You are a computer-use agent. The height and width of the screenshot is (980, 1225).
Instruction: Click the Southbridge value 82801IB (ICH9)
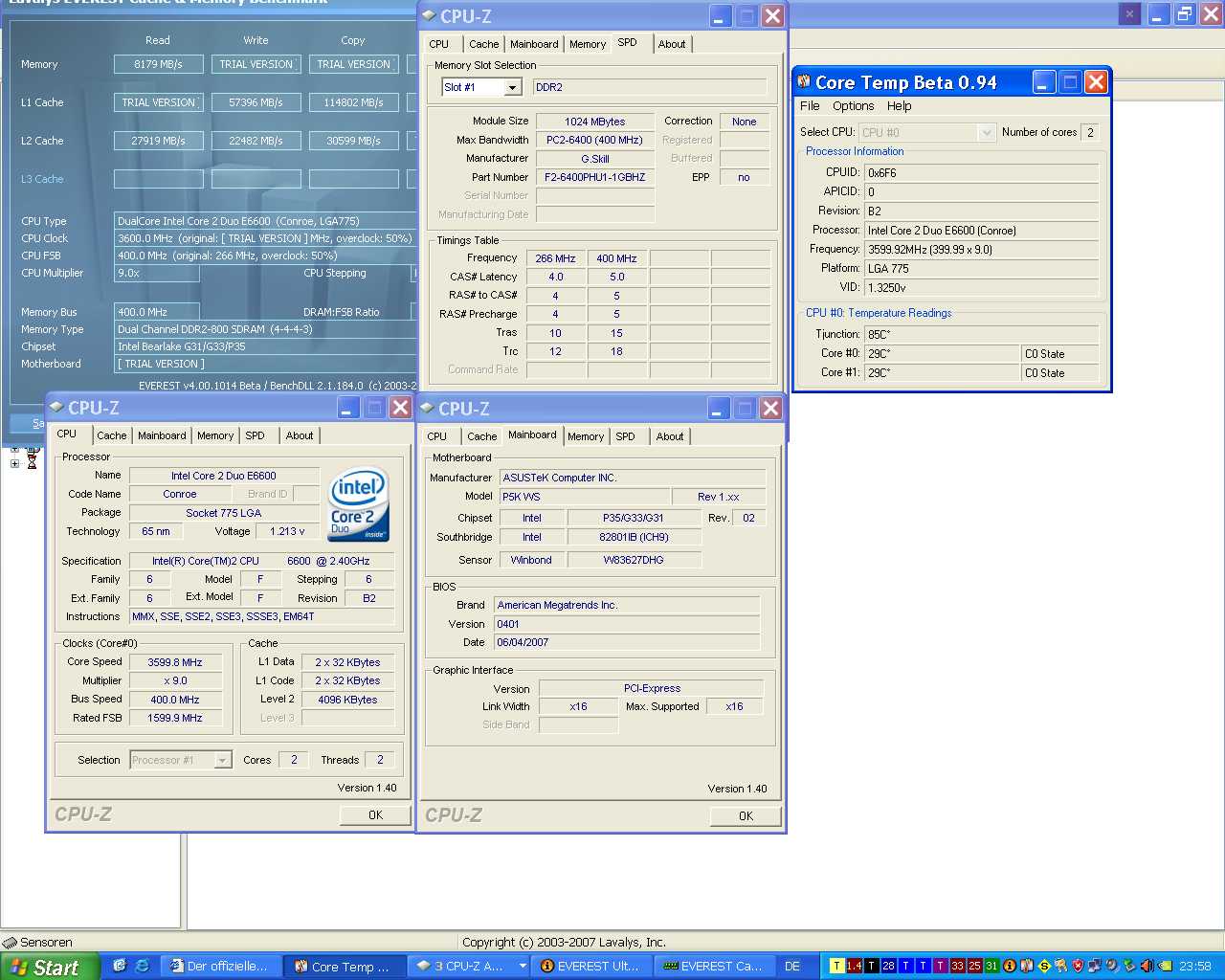pyautogui.click(x=635, y=537)
